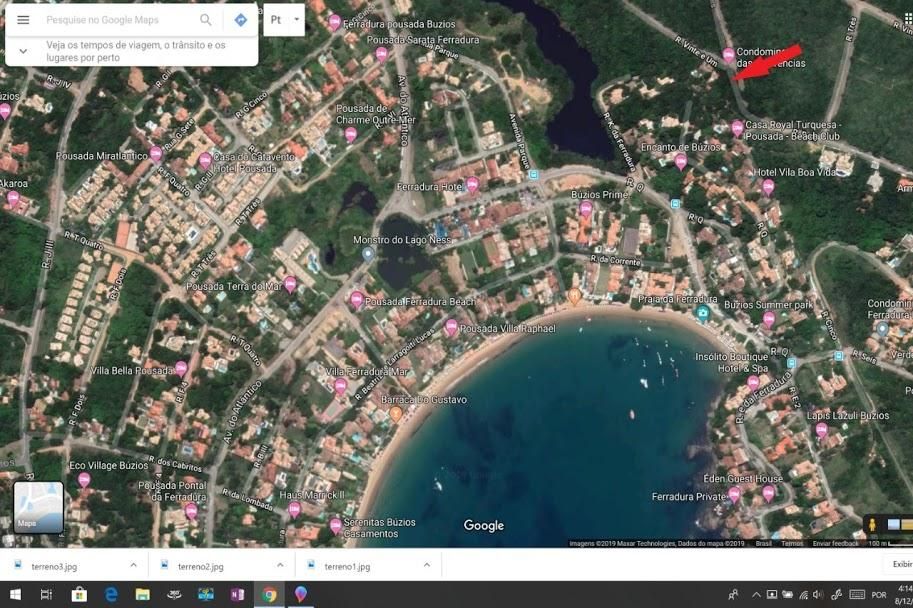Open downloaded file terreno2.jpg
Image resolution: width=913 pixels, height=608 pixels.
[x=201, y=566]
